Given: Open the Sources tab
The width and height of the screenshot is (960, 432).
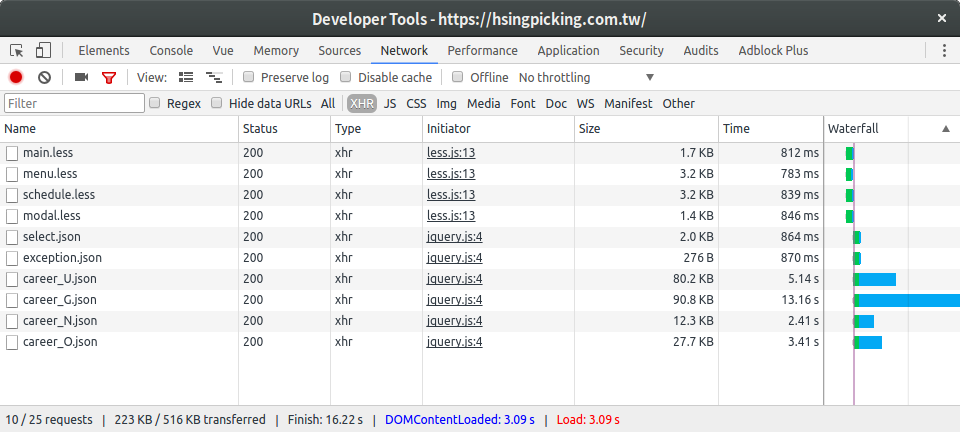Looking at the screenshot, I should [x=340, y=51].
